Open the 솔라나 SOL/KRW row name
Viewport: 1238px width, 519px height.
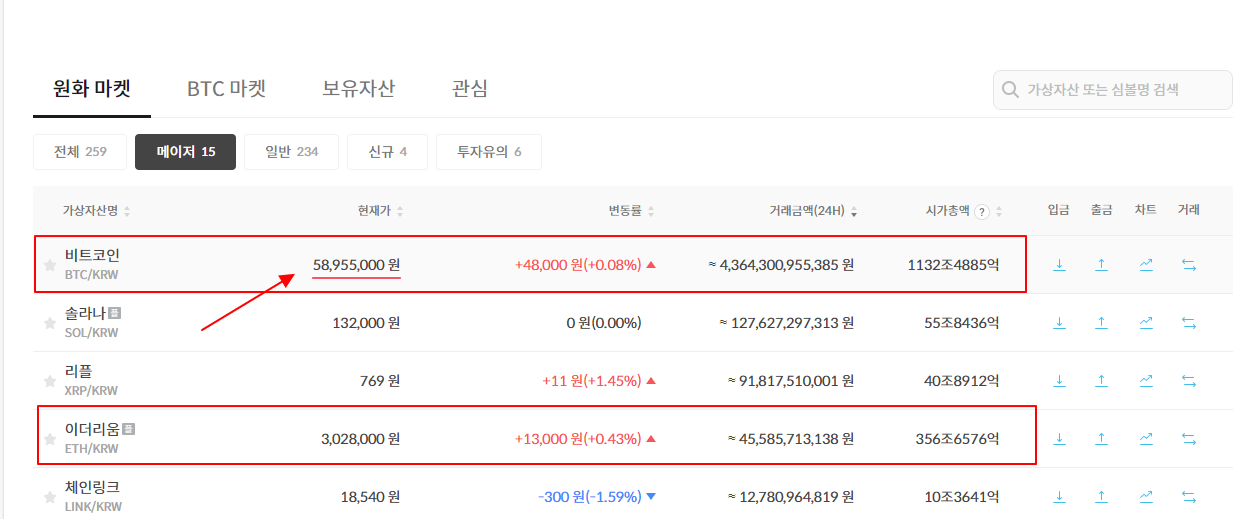(x=93, y=322)
